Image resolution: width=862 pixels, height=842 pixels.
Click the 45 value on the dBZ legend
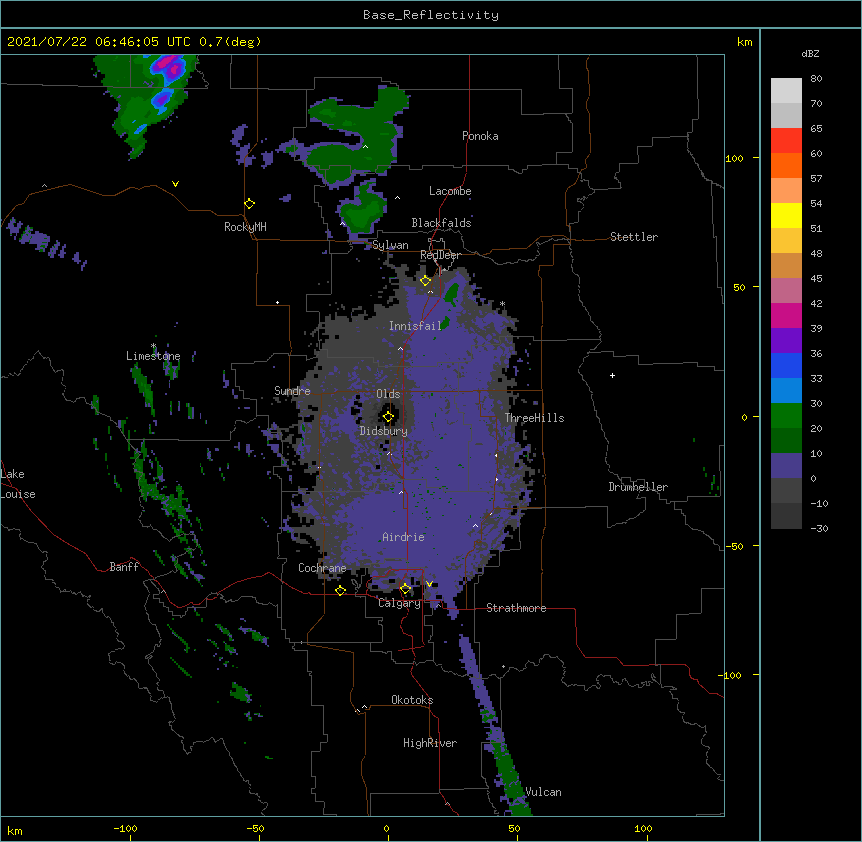[816, 278]
